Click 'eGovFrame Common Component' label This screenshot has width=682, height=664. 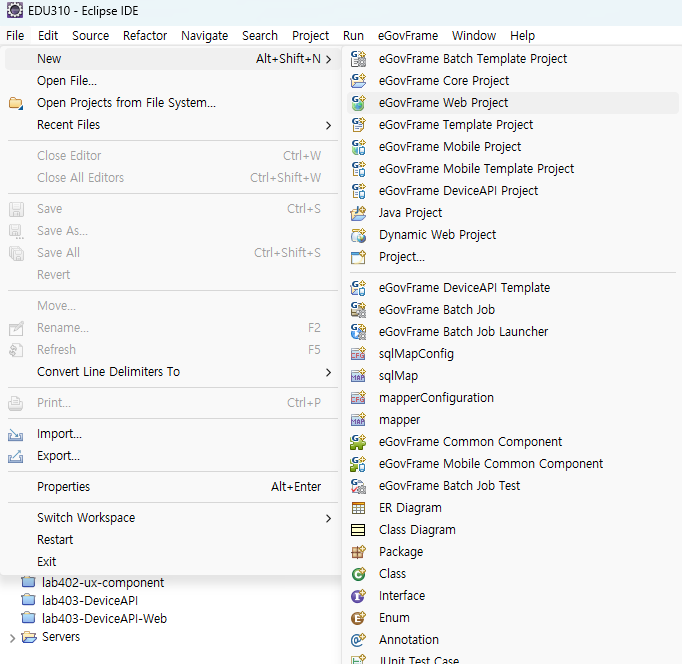pos(470,442)
